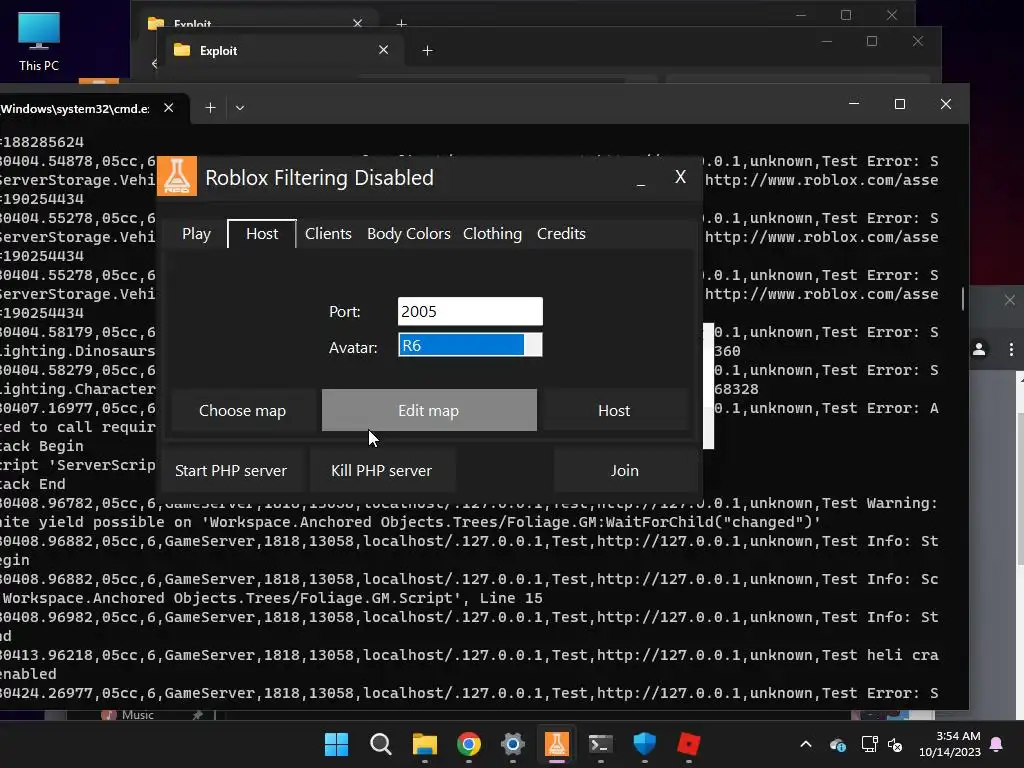The width and height of the screenshot is (1024, 768).
Task: Maximize the terminal window
Action: (x=899, y=104)
